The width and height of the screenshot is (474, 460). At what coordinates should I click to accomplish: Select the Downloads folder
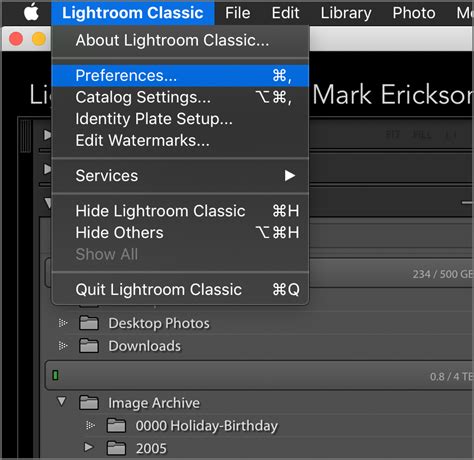(145, 346)
